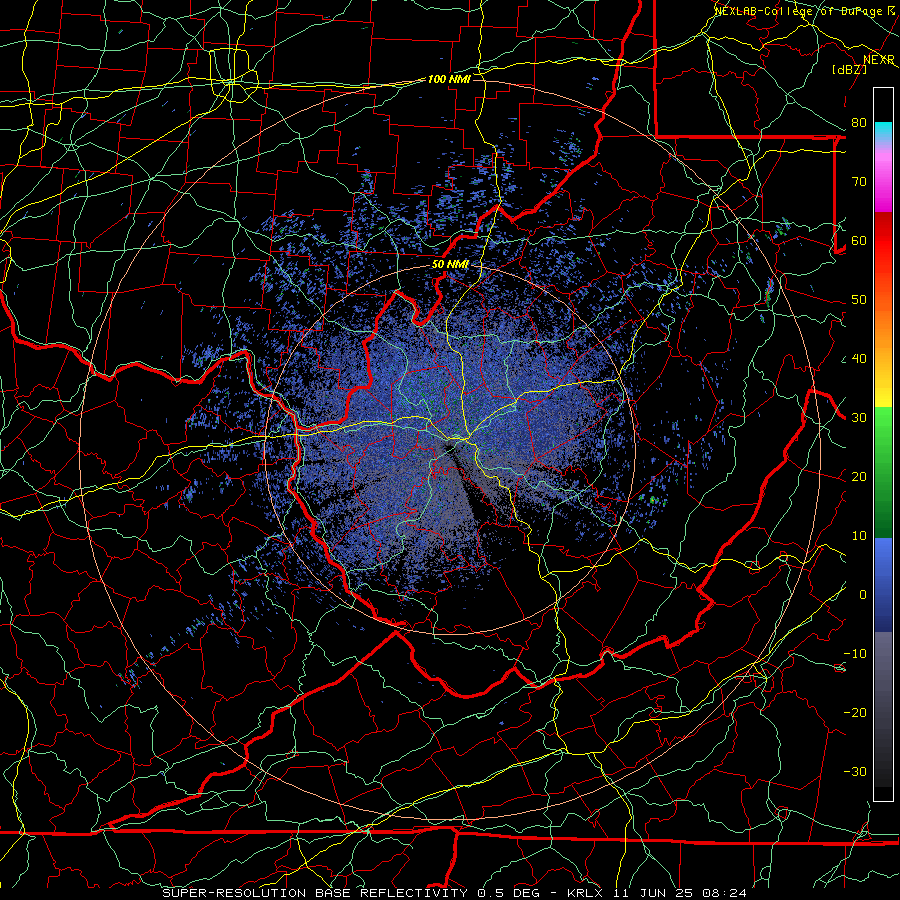Click the dBZ unit label above the legend

pos(849,69)
